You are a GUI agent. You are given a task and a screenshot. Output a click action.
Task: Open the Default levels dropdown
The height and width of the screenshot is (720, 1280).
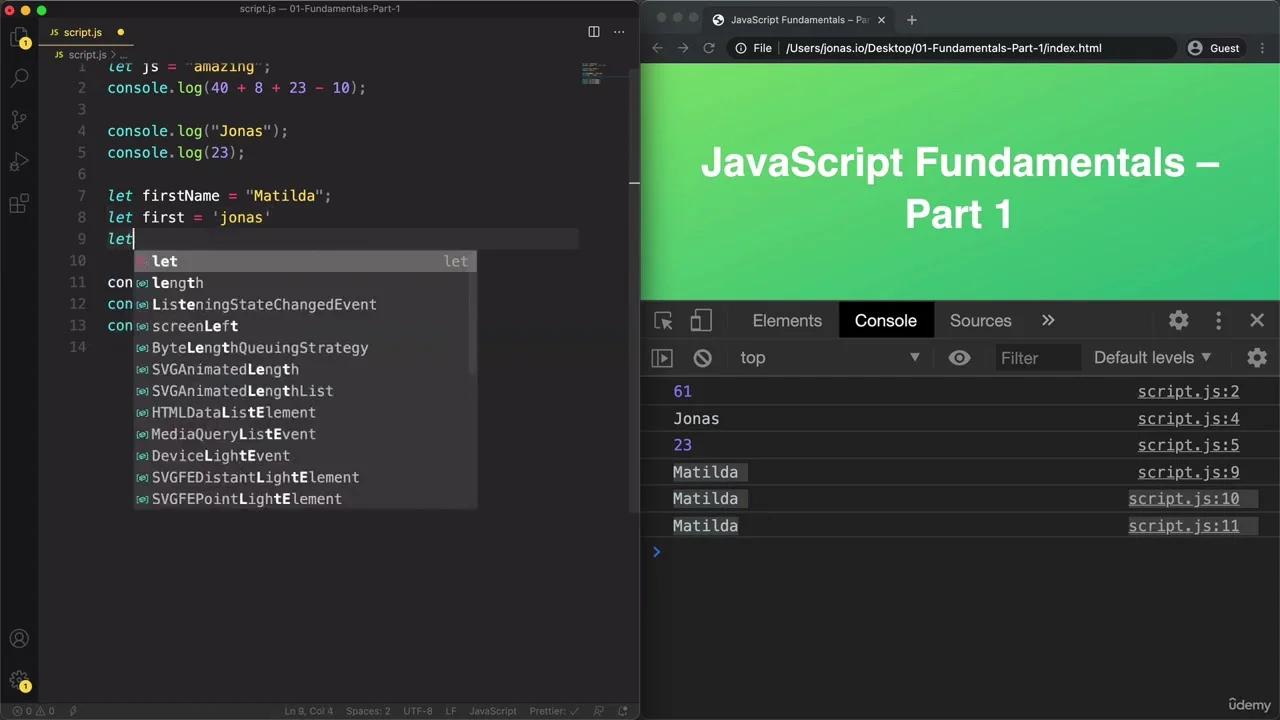click(x=1152, y=358)
